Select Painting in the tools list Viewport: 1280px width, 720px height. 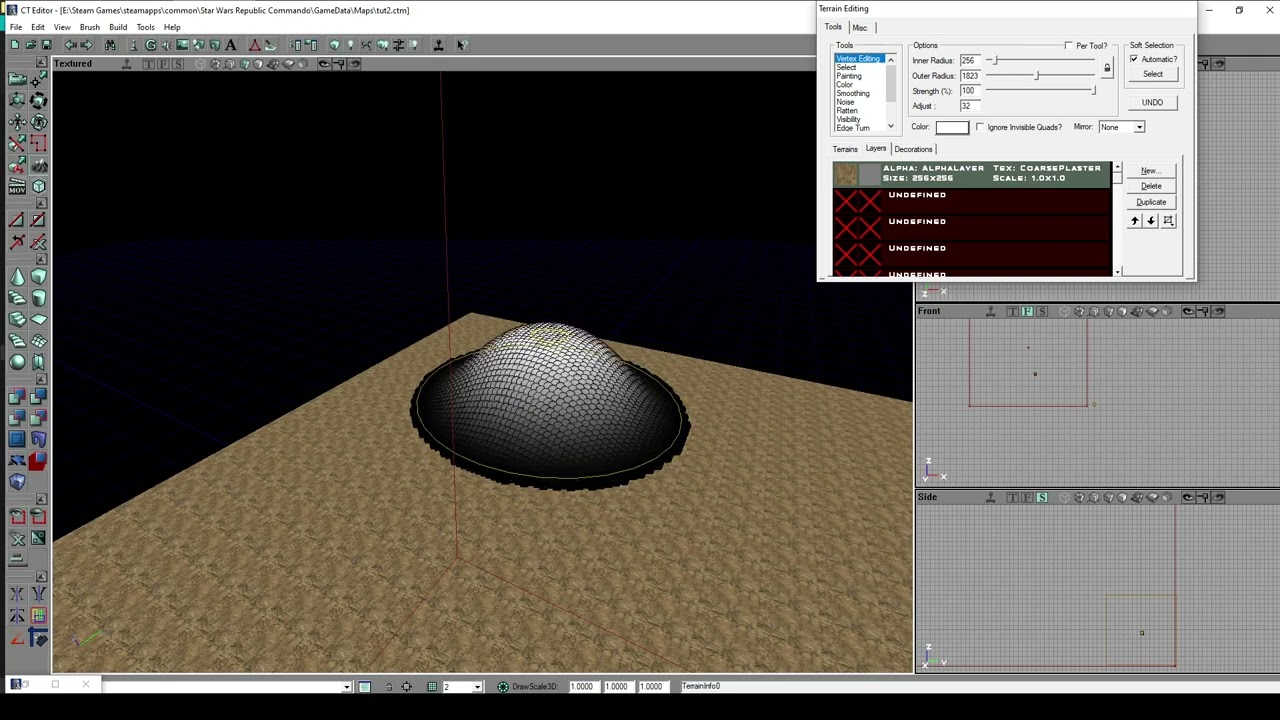point(849,76)
